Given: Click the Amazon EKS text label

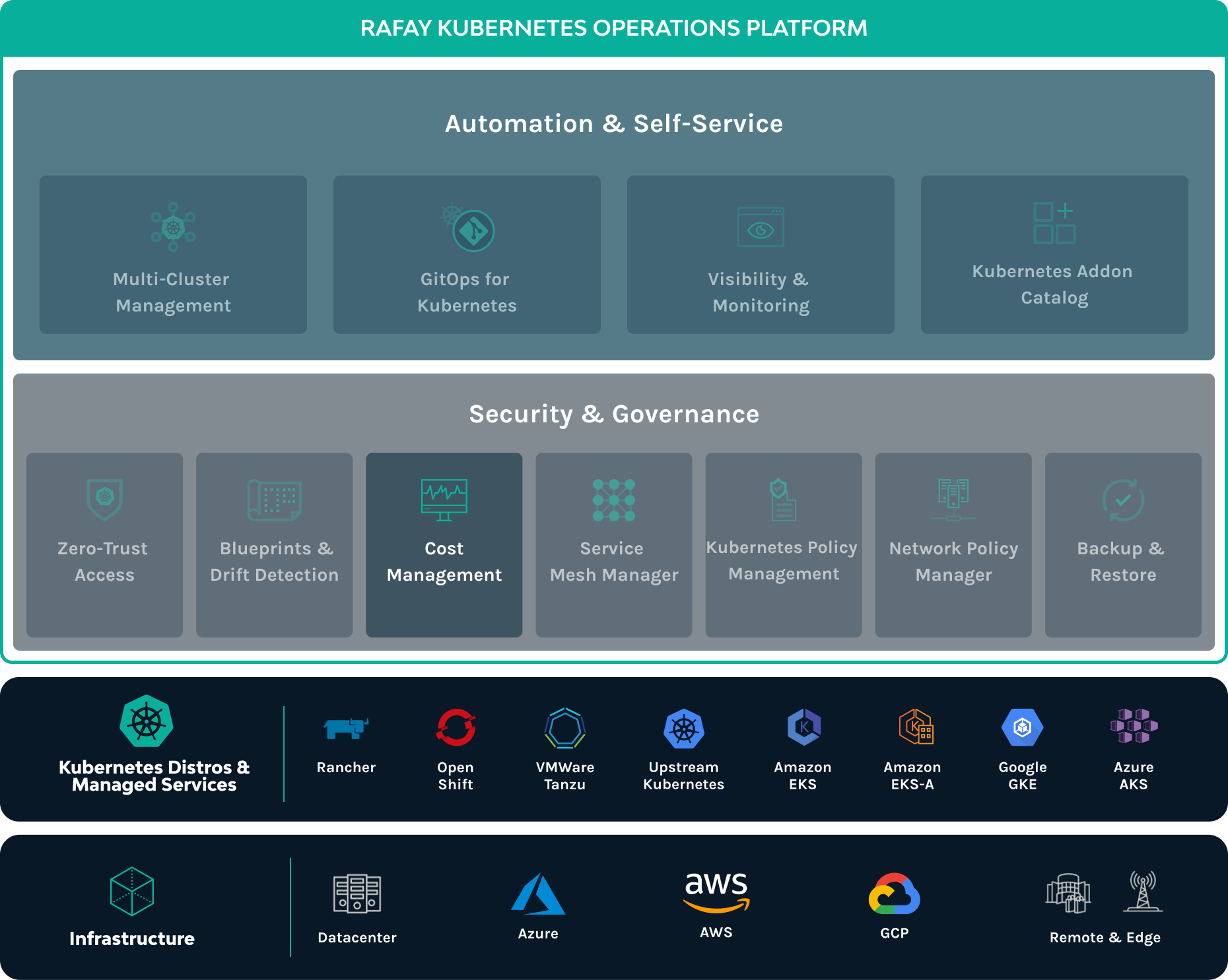Looking at the screenshot, I should [x=803, y=776].
